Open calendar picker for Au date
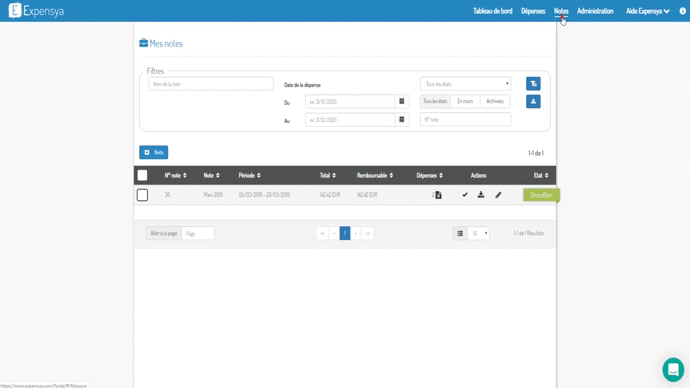Image resolution: width=690 pixels, height=388 pixels. pos(402,120)
